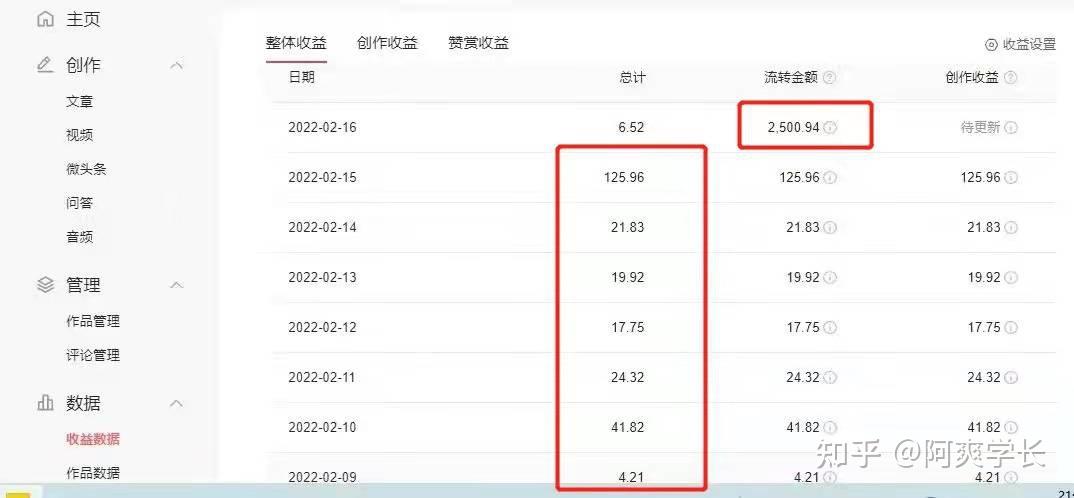The width and height of the screenshot is (1074, 498).
Task: Click the date 2022-02-16
Action: tap(323, 127)
